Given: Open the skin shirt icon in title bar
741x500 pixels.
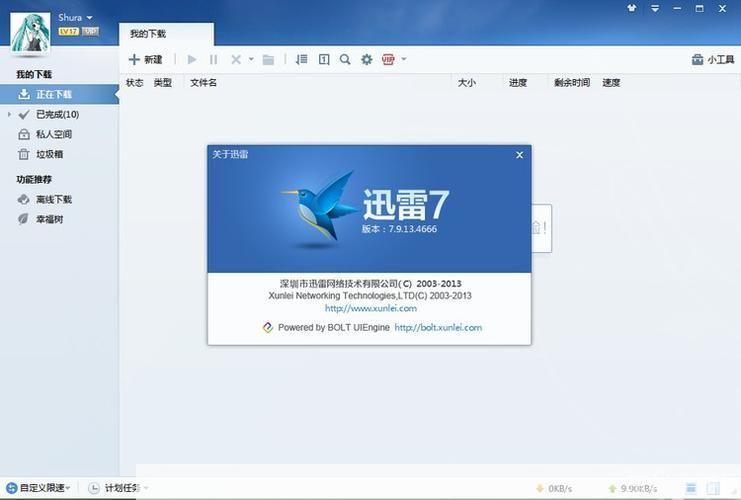Looking at the screenshot, I should [632, 8].
